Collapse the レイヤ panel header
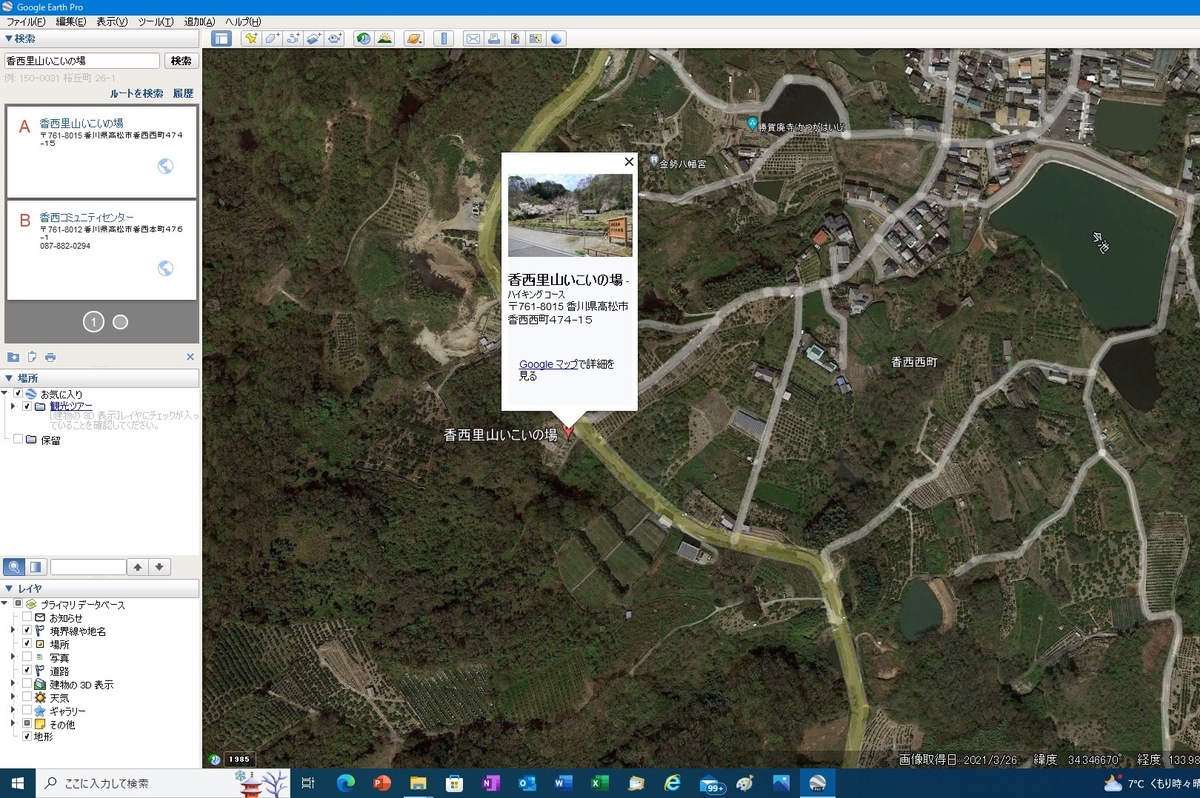This screenshot has width=1200, height=798. pos(100,588)
